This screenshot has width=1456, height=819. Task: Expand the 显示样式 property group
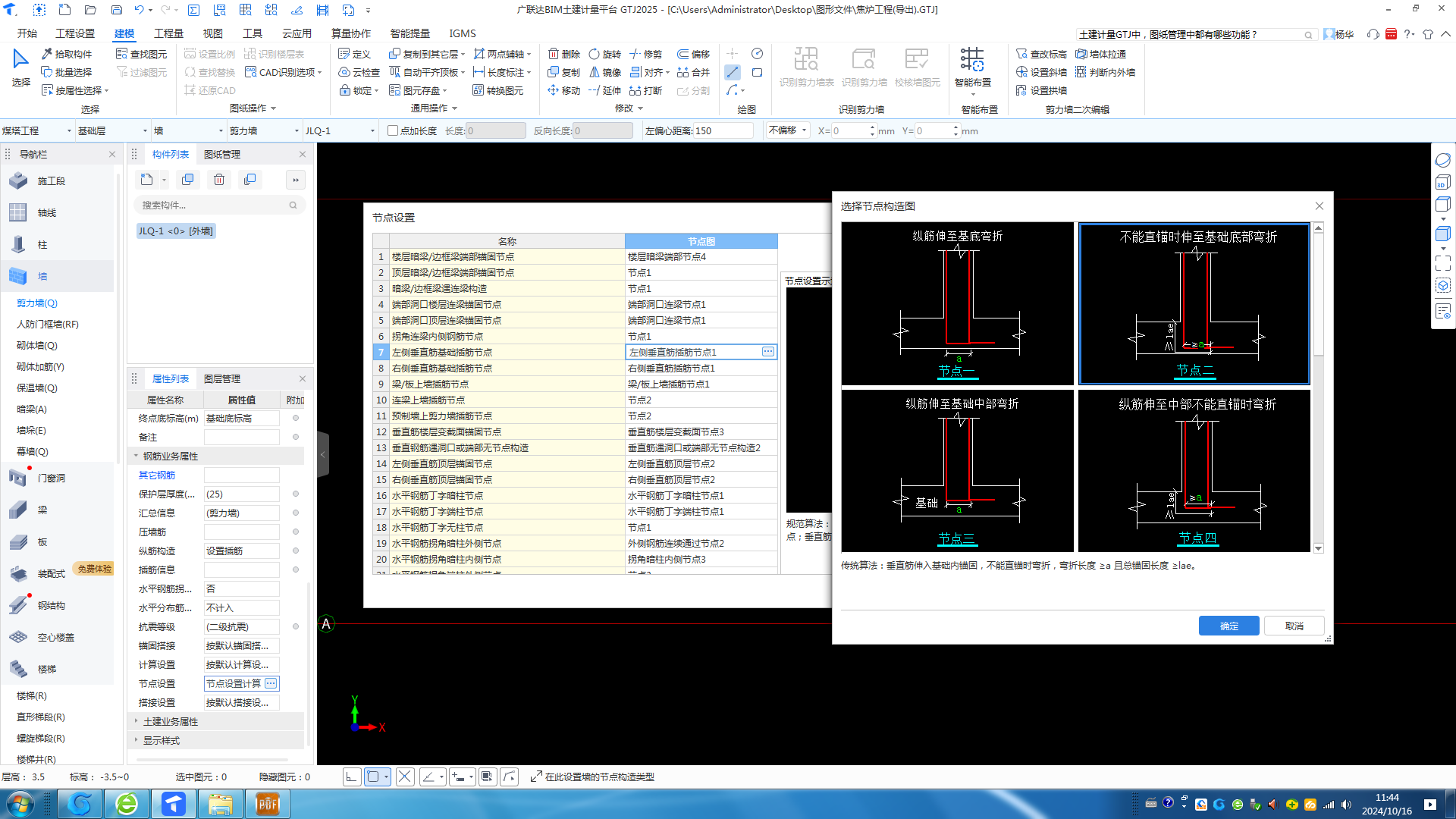click(136, 740)
